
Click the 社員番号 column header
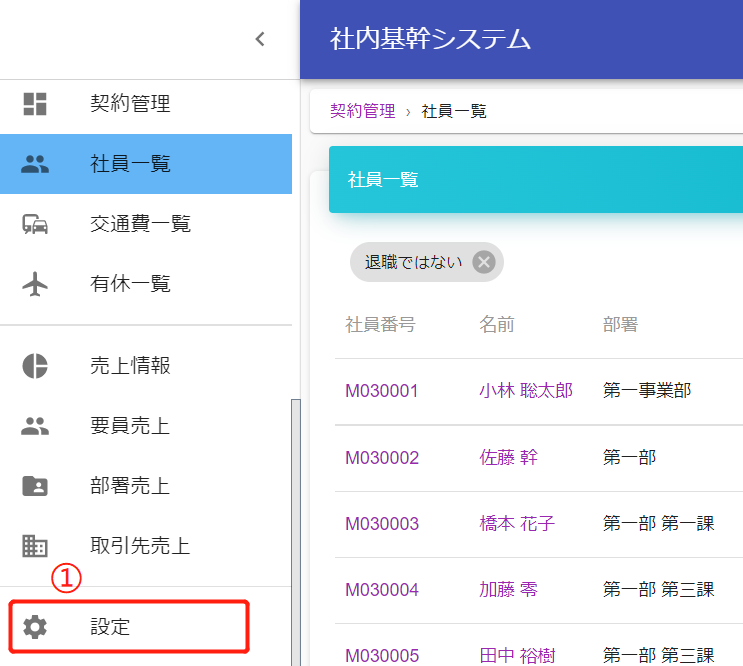point(380,325)
